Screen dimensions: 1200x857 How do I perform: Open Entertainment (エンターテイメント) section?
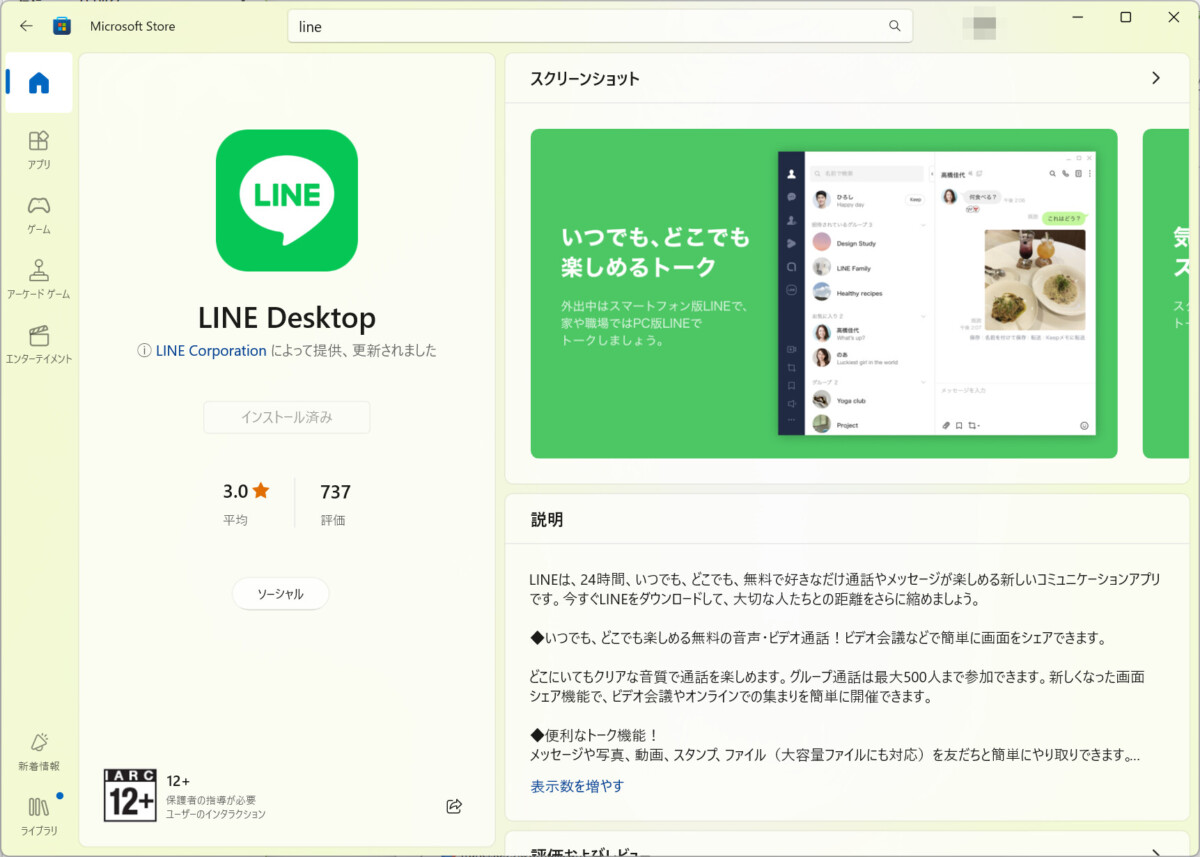[39, 344]
